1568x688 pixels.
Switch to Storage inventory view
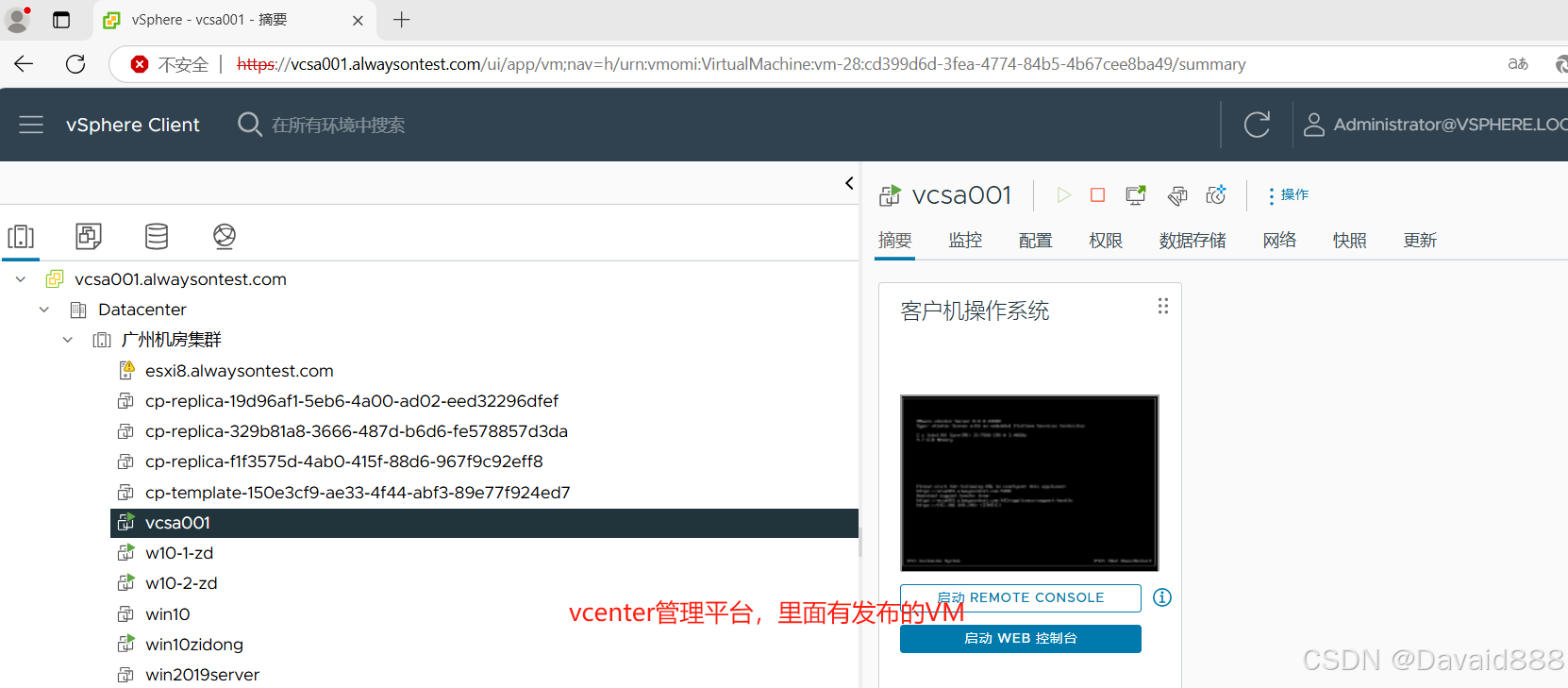(x=157, y=236)
